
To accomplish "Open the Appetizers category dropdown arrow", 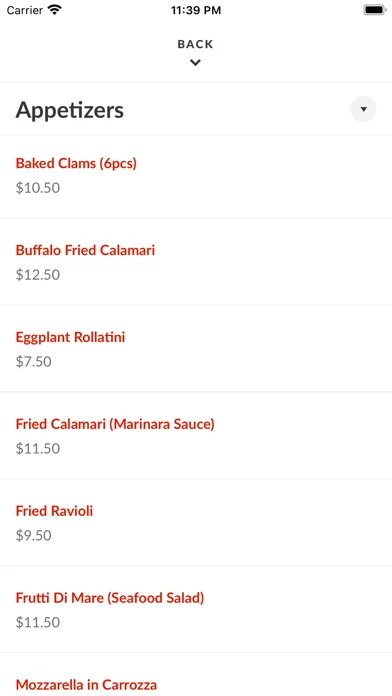I will (x=363, y=109).
